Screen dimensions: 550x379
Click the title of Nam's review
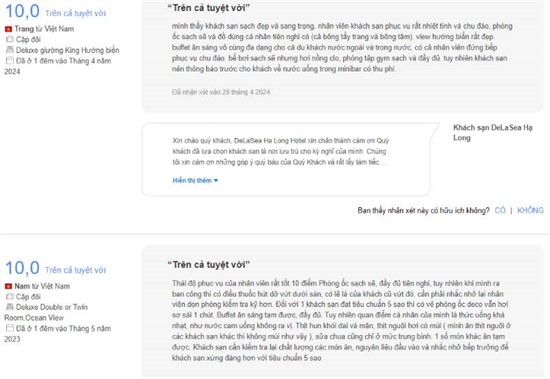(x=208, y=265)
